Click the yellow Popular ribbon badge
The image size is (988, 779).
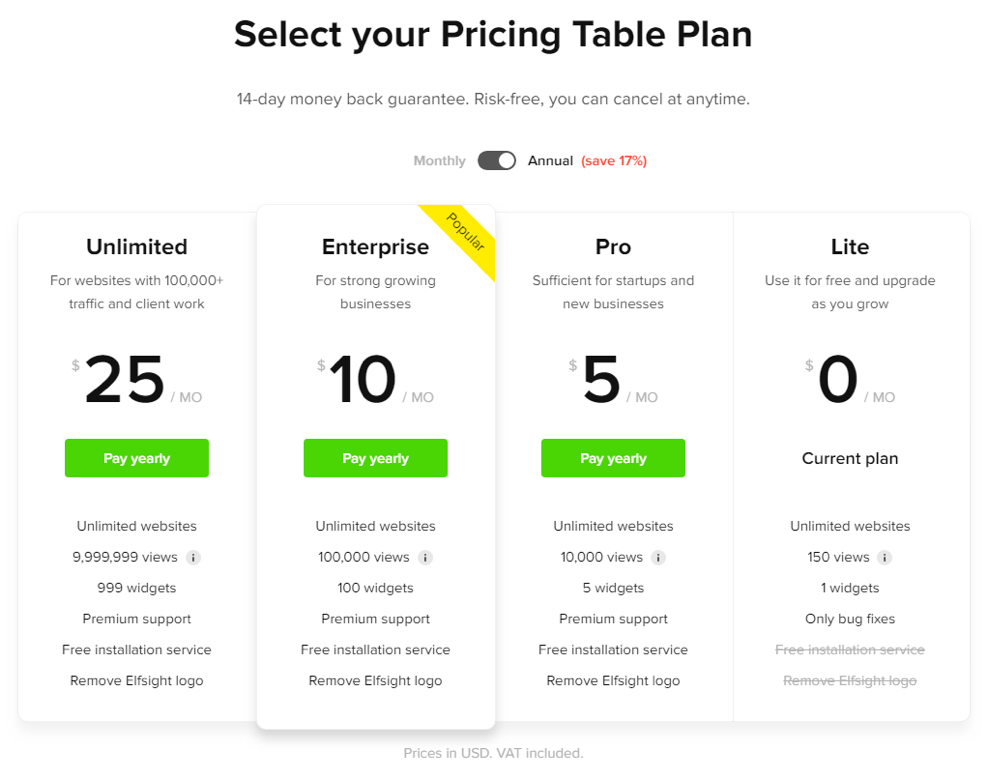tap(466, 233)
